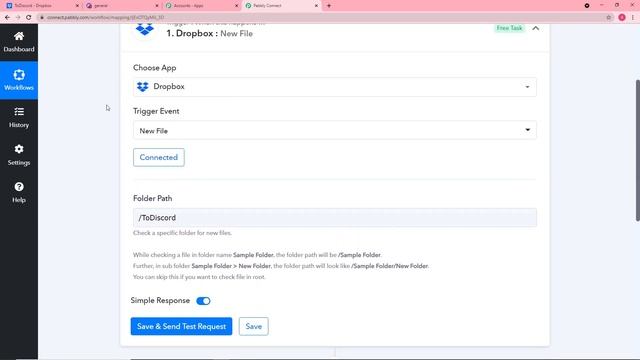Collapse the Dropbox trigger step with the chevron
Image resolution: width=640 pixels, height=360 pixels.
click(x=536, y=28)
